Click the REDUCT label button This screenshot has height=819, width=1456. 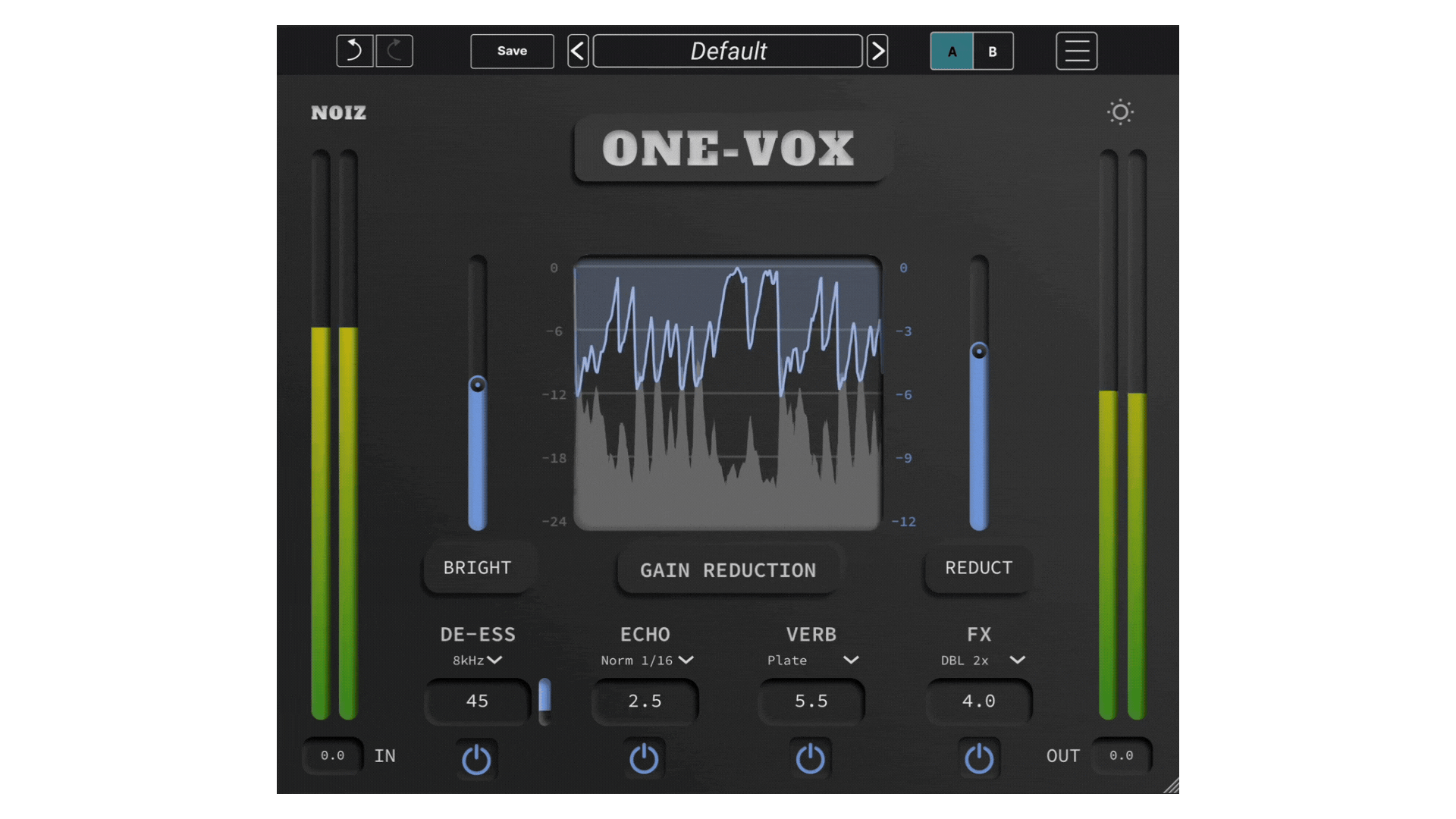(979, 568)
